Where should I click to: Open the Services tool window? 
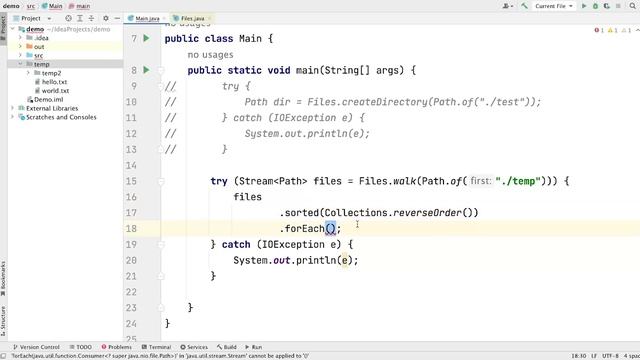[194, 347]
